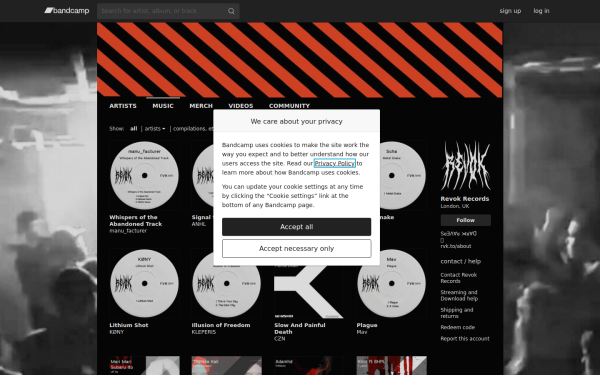Open the Signal album cover by ANHL

(202, 175)
